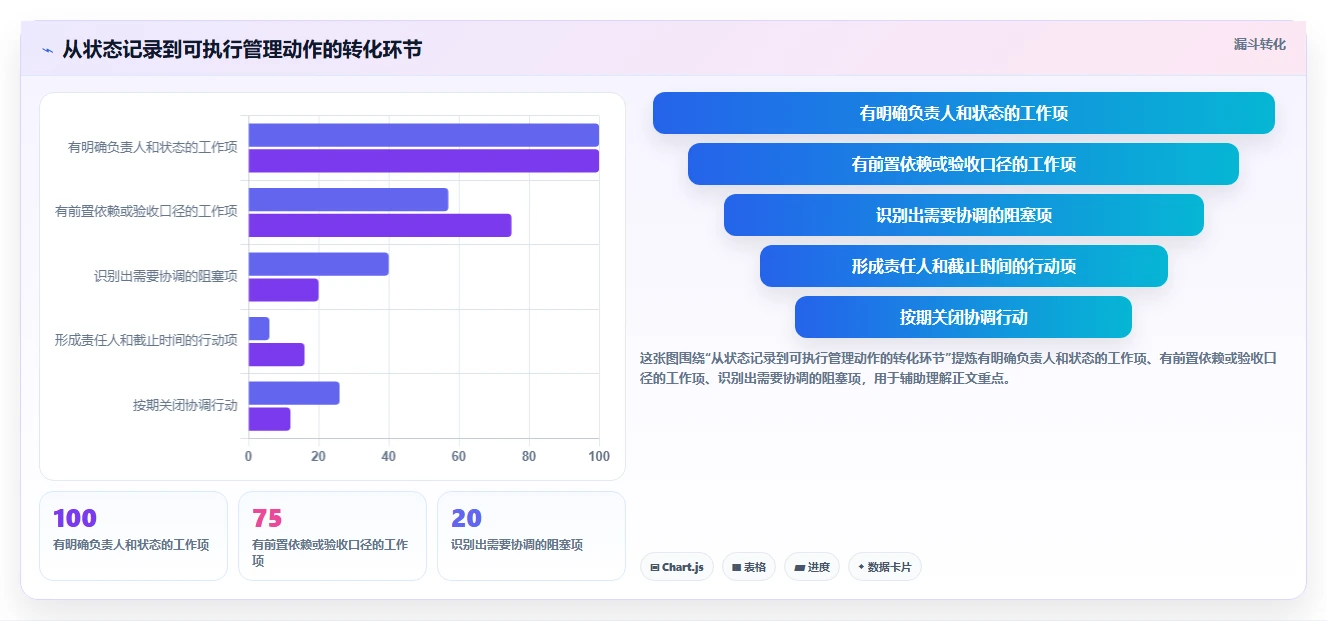Click the 进度 tag chip

pos(812,567)
